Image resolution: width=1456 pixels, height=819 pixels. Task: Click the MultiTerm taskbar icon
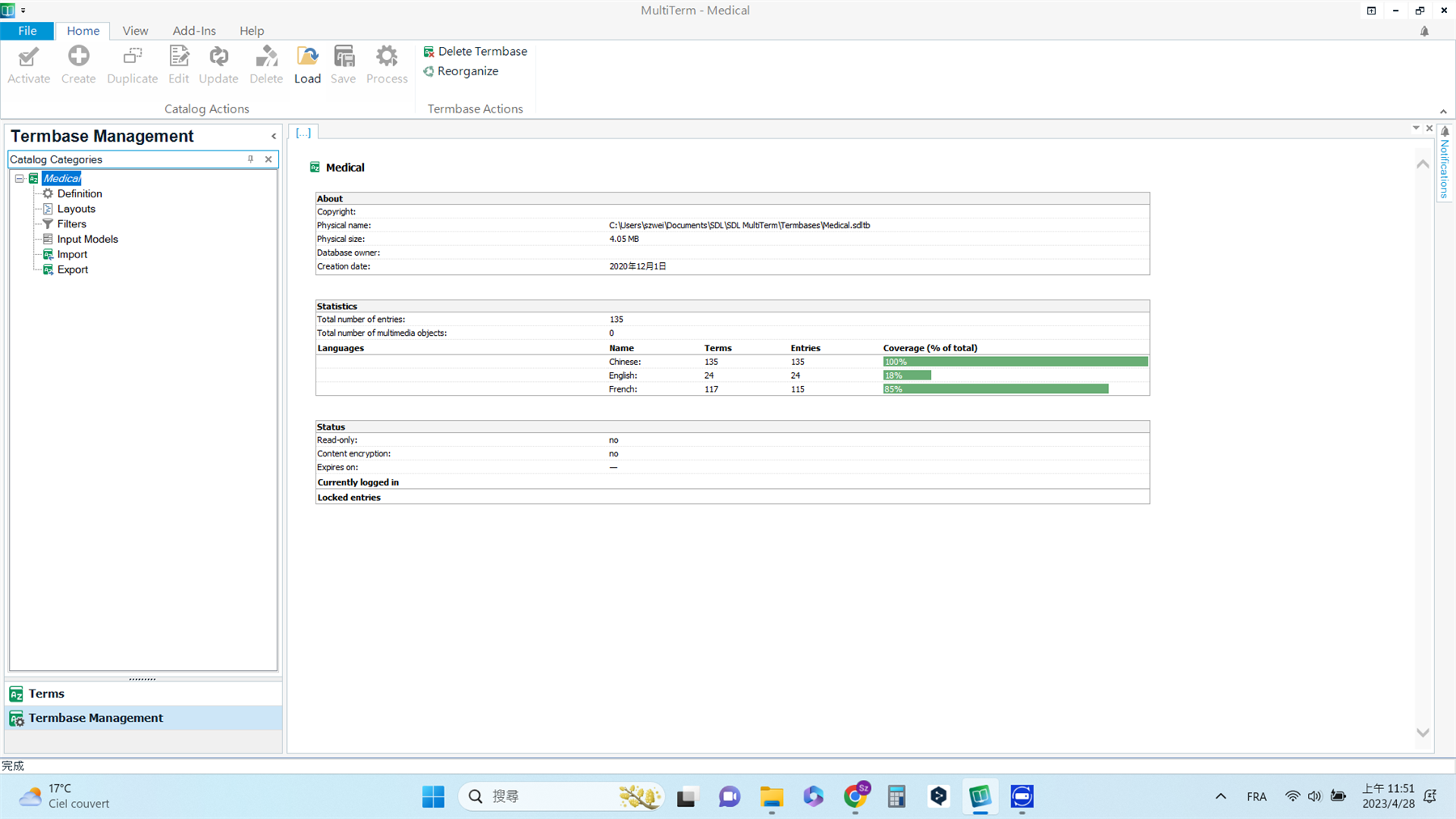pyautogui.click(x=980, y=797)
